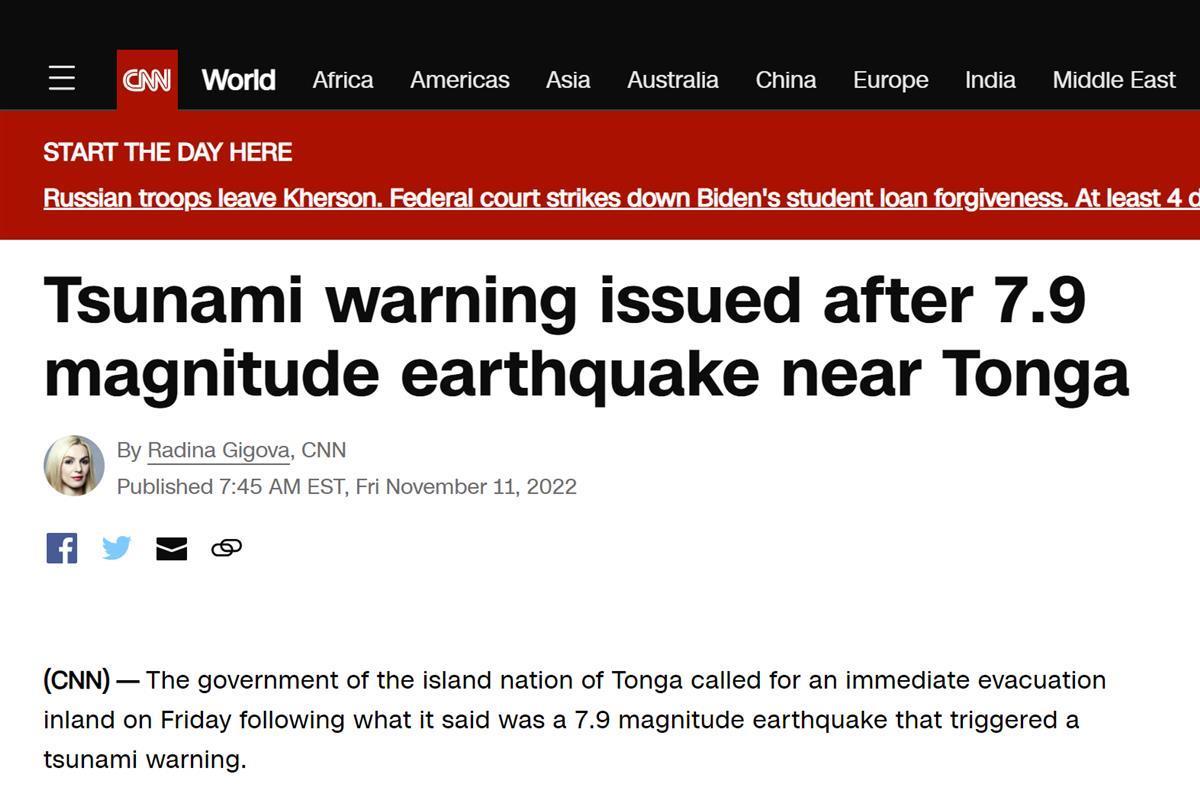The height and width of the screenshot is (790, 1200).
Task: Share article via email icon
Action: [171, 548]
